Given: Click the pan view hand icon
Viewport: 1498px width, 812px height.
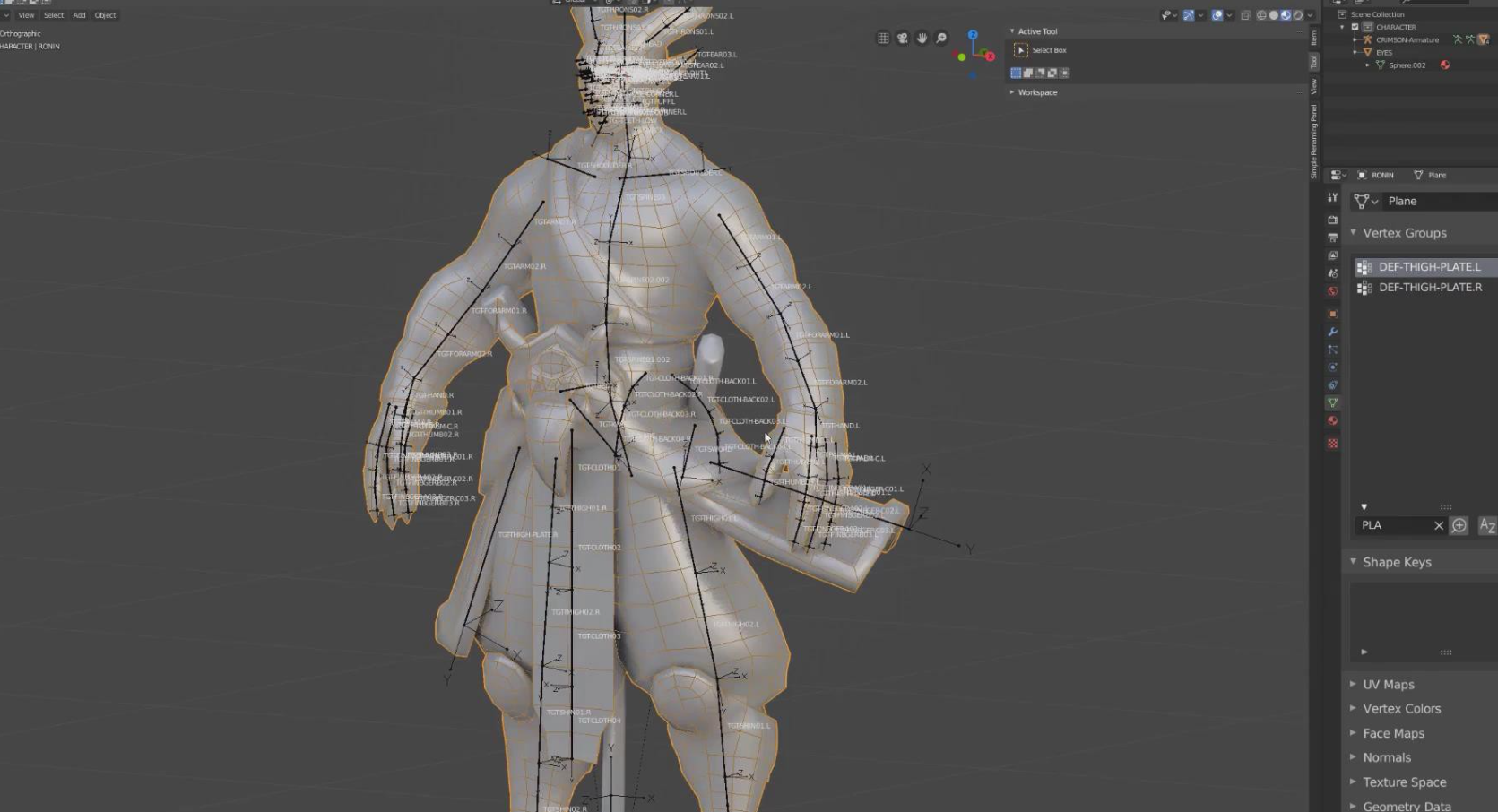Looking at the screenshot, I should (922, 39).
